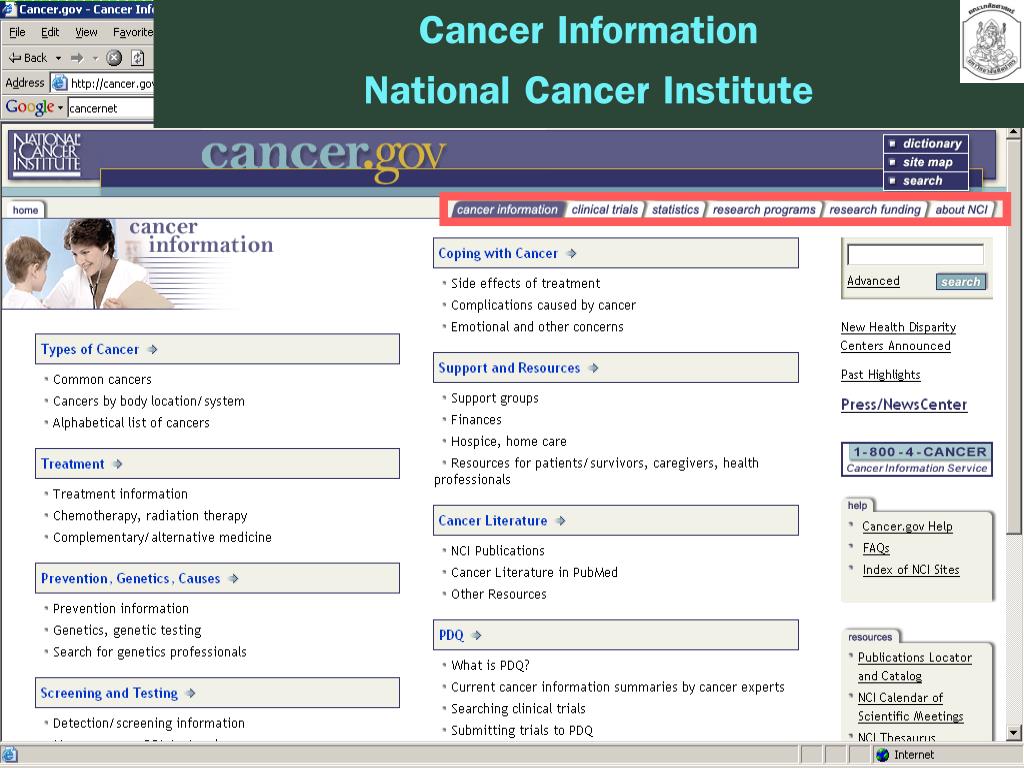Viewport: 1024px width, 768px height.
Task: Open the Edit menu
Action: click(50, 32)
